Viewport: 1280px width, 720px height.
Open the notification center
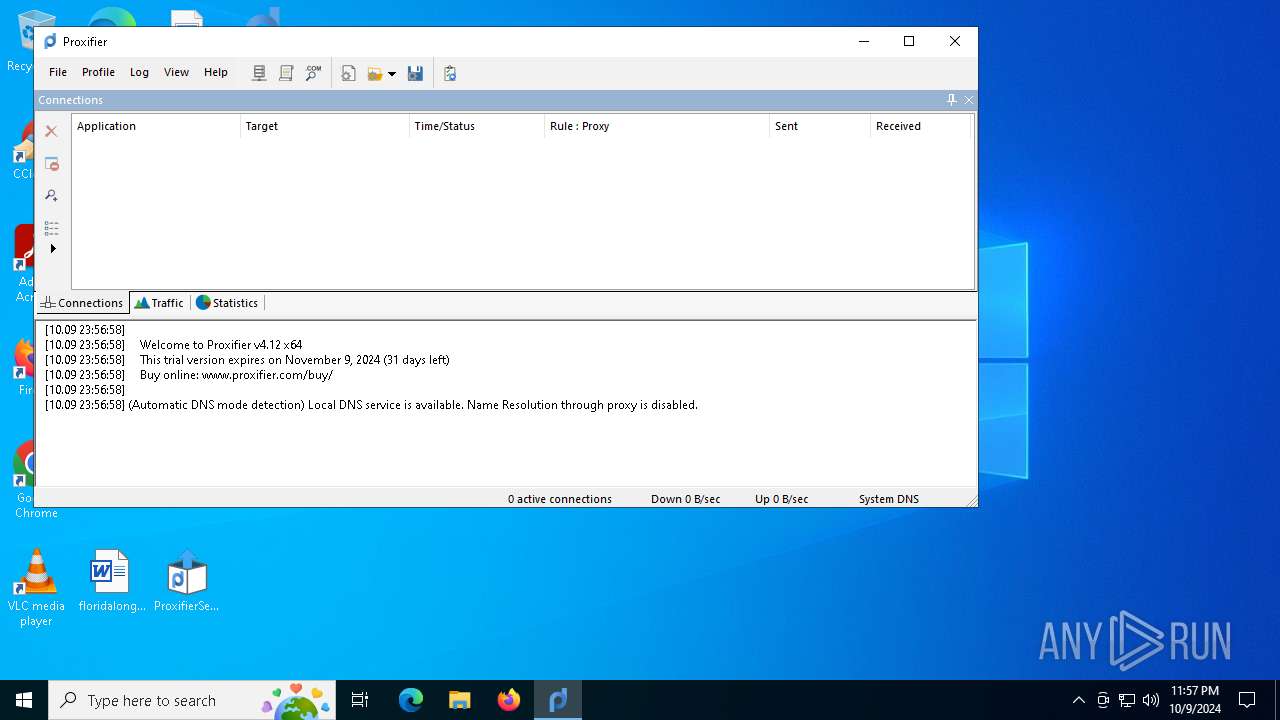[x=1247, y=700]
